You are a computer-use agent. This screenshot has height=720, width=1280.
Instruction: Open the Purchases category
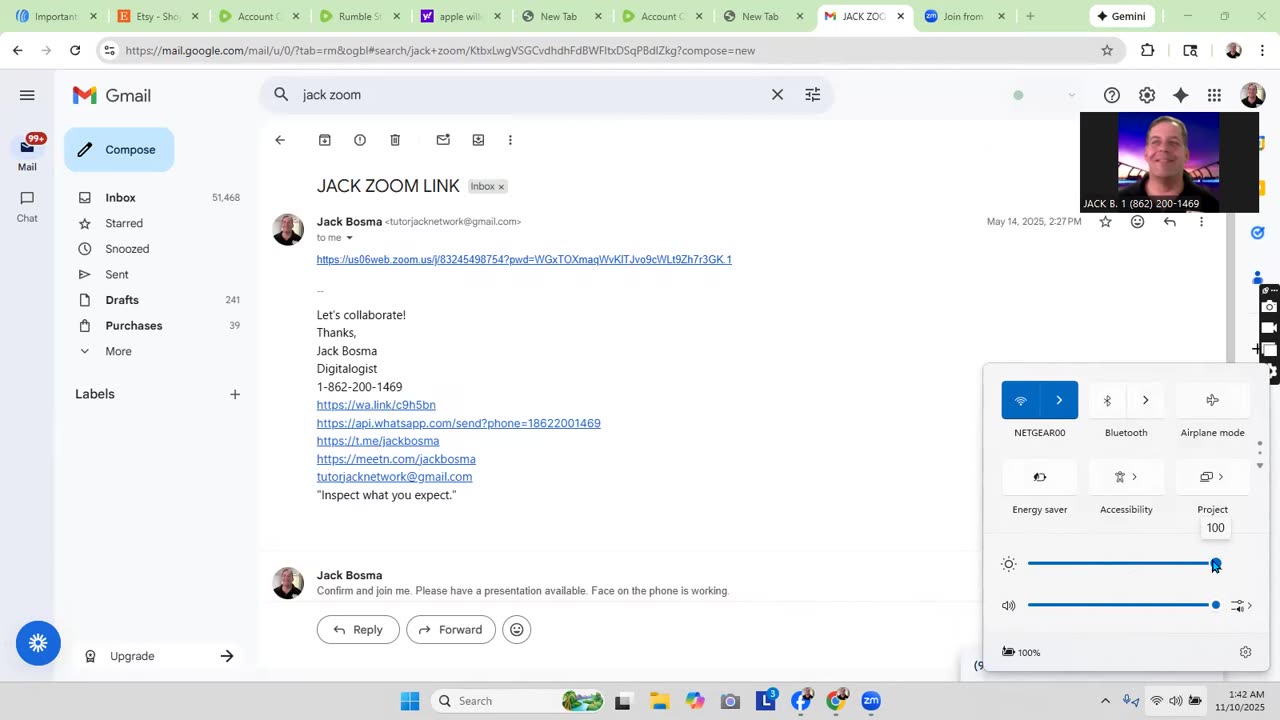134,326
